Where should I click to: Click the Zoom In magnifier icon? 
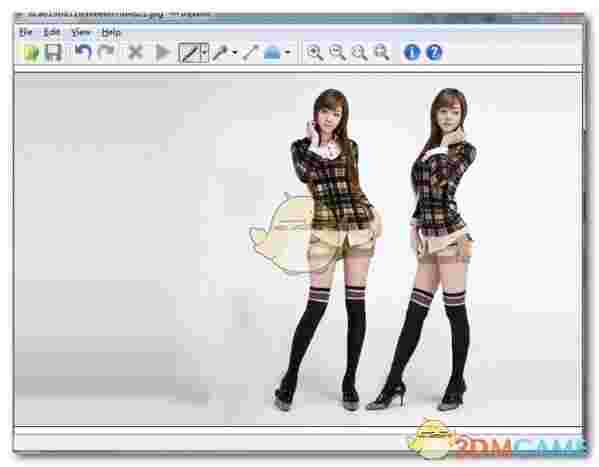(x=315, y=53)
